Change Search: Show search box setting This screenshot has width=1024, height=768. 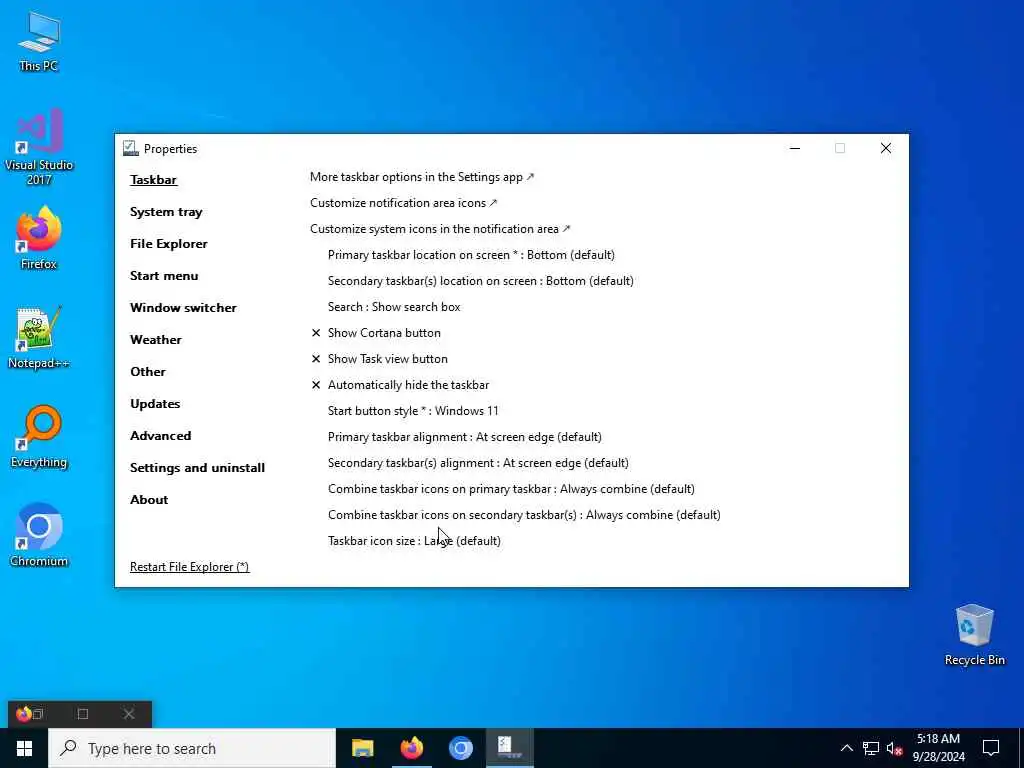[x=394, y=307]
